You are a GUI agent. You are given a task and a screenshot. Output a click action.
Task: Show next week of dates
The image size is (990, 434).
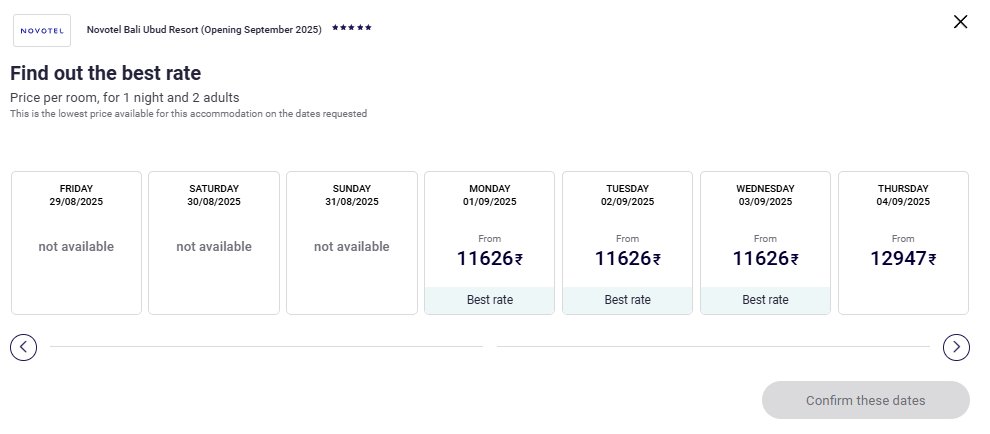tap(957, 347)
